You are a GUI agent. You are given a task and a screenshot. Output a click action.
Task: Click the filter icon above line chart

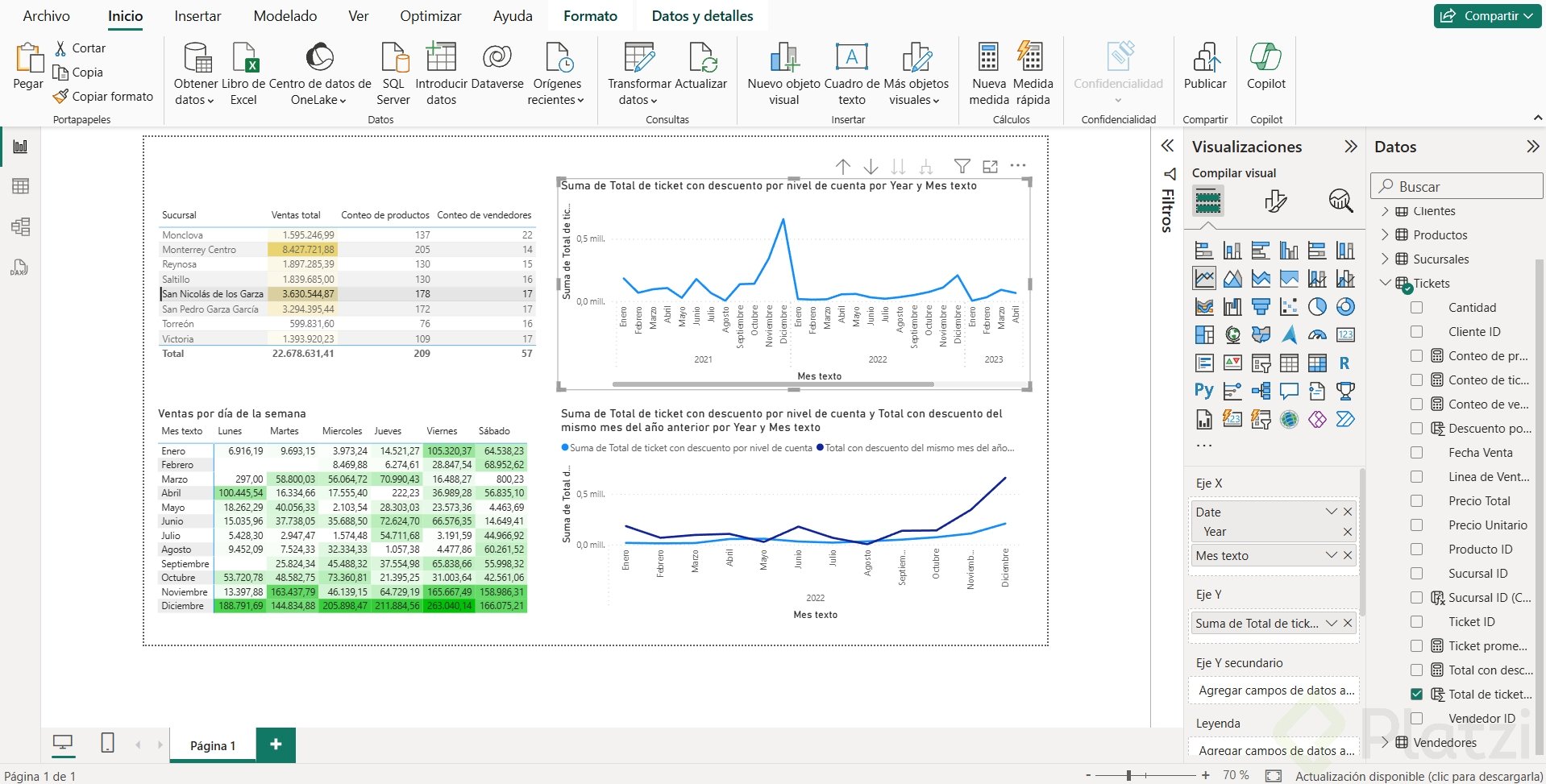pos(962,166)
